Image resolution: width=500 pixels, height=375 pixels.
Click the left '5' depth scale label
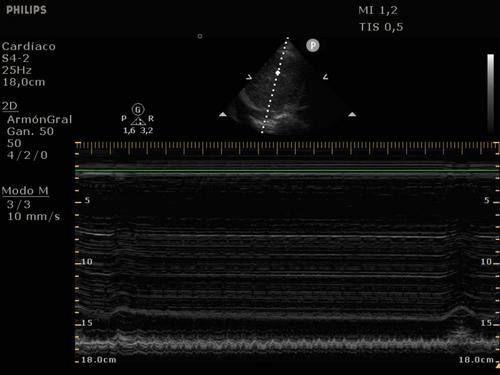coord(87,200)
